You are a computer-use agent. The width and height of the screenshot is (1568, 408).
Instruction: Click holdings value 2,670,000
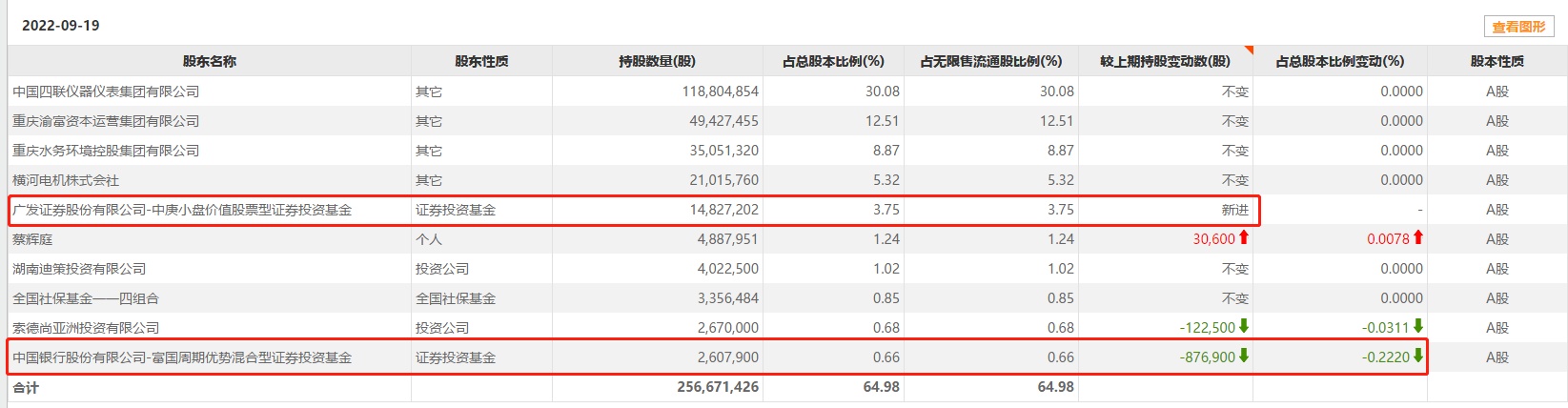click(728, 328)
